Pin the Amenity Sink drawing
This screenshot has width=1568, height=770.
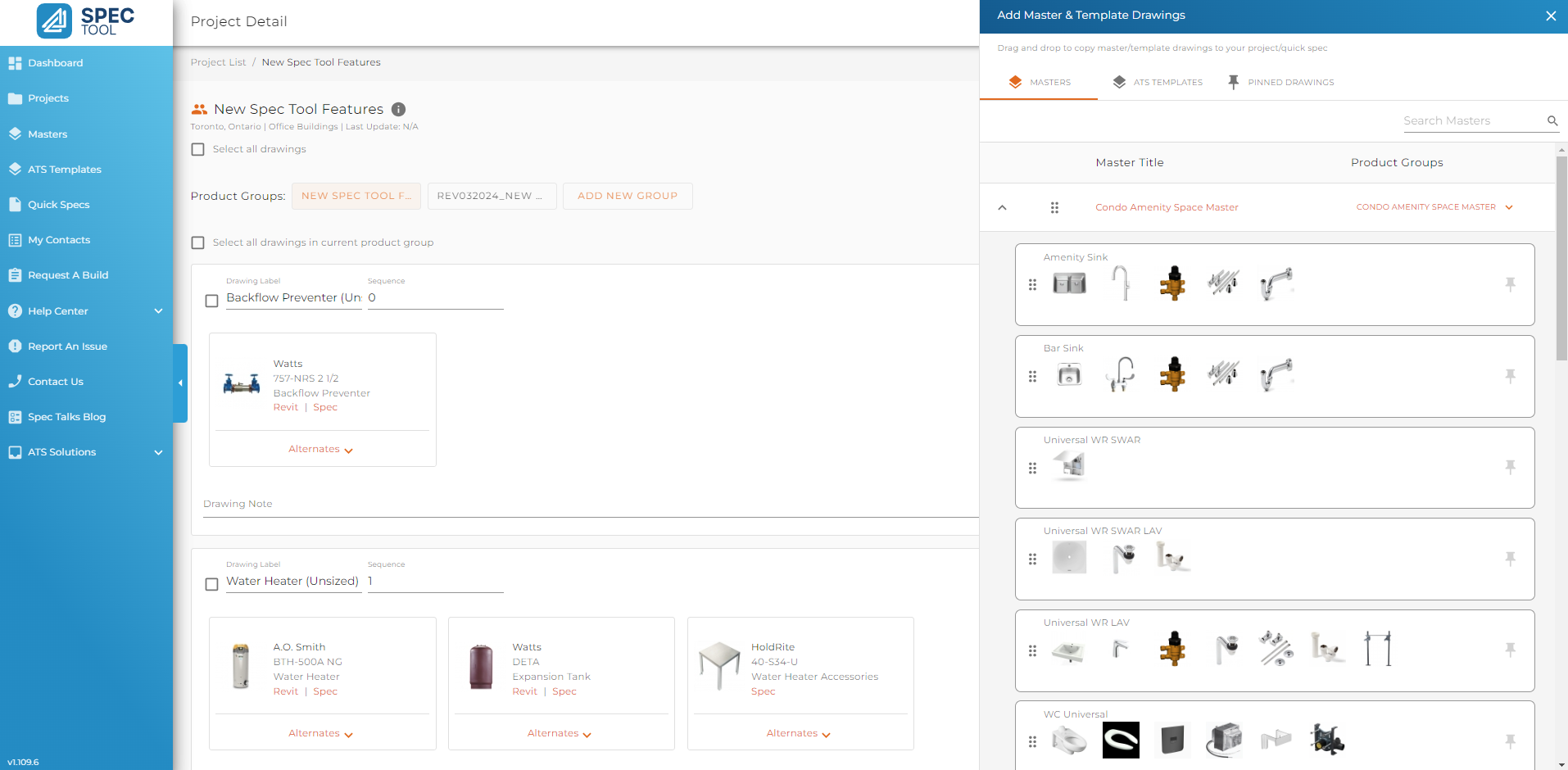click(1510, 284)
